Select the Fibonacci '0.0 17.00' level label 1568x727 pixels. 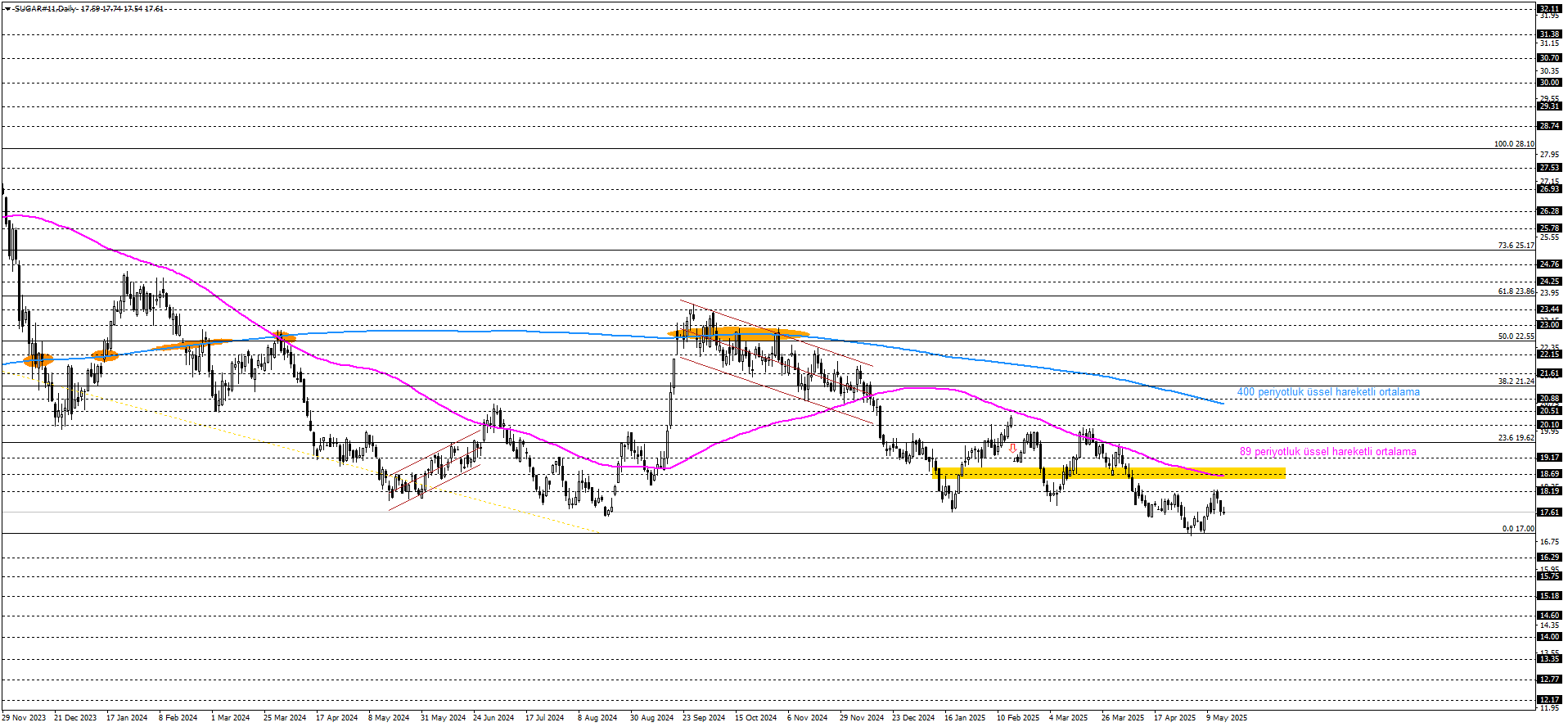point(1518,529)
